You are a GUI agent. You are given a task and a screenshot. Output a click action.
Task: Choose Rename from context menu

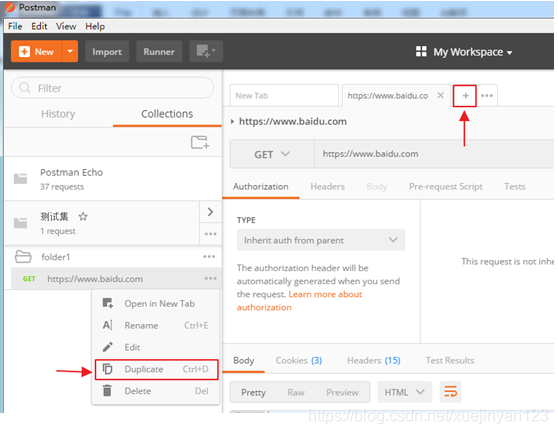coord(155,325)
